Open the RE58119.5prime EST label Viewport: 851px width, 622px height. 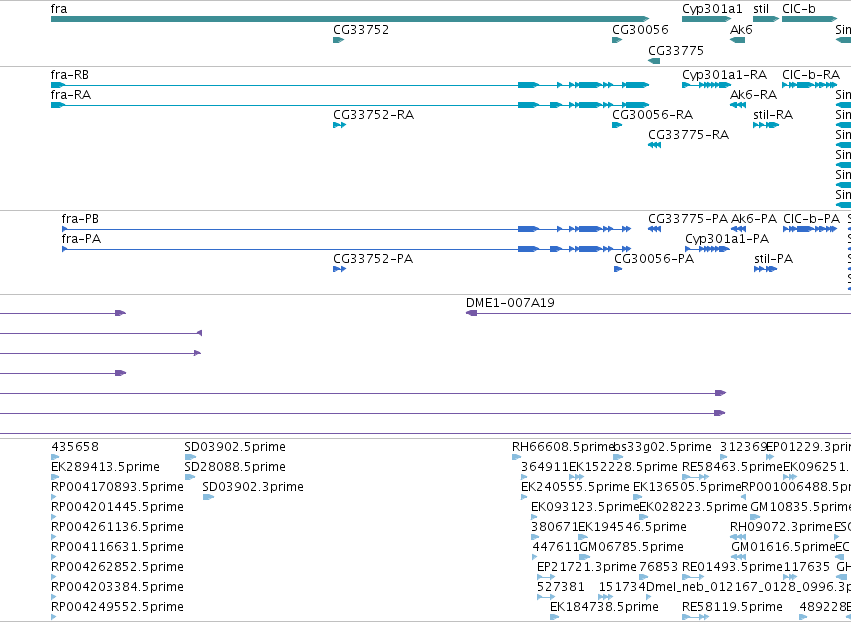pos(732,608)
